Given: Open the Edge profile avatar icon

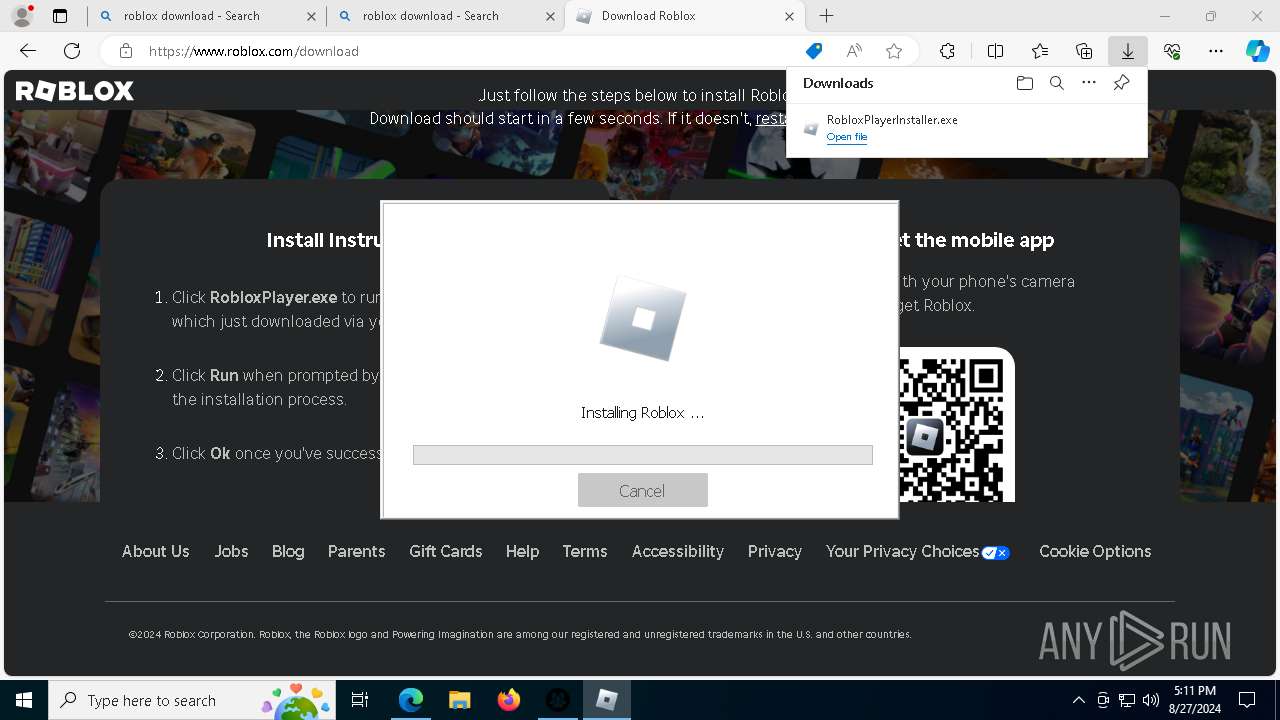Looking at the screenshot, I should click(22, 16).
